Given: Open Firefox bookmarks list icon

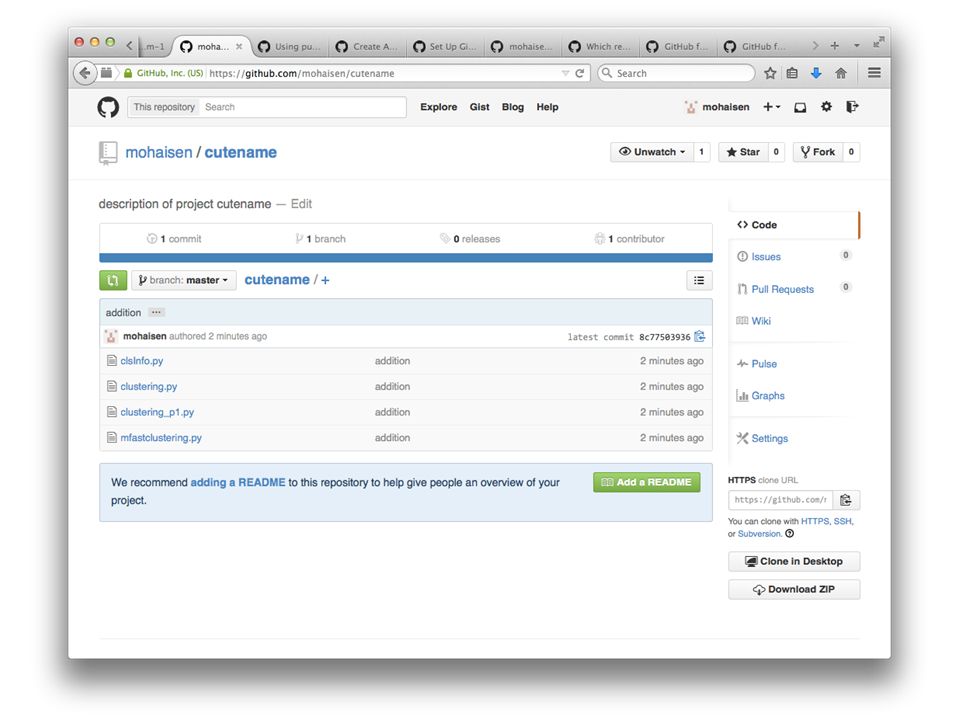Looking at the screenshot, I should click(792, 73).
